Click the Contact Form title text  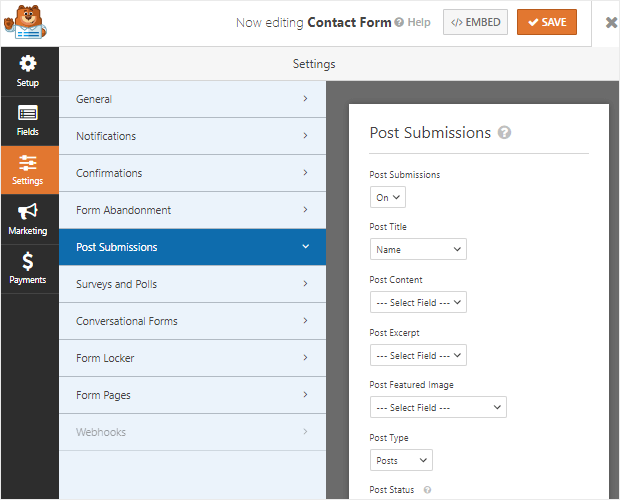click(x=350, y=23)
